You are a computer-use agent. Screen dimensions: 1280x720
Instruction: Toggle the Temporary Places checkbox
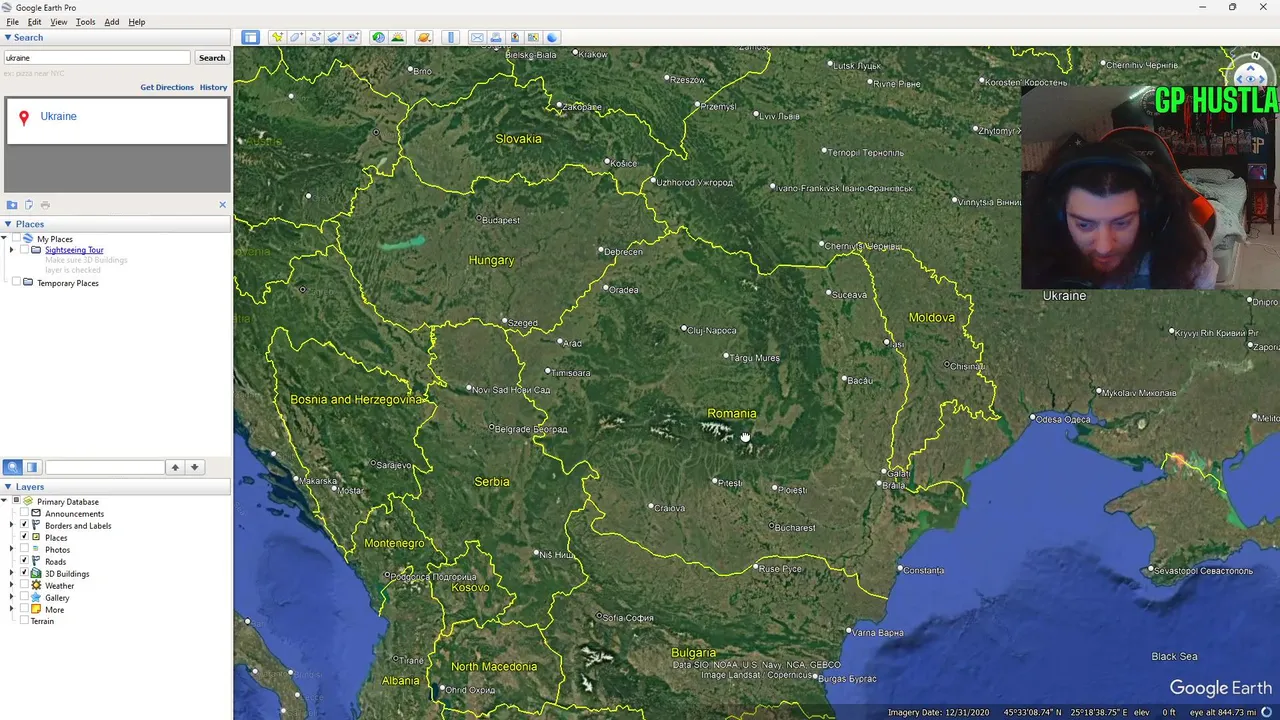pyautogui.click(x=16, y=283)
